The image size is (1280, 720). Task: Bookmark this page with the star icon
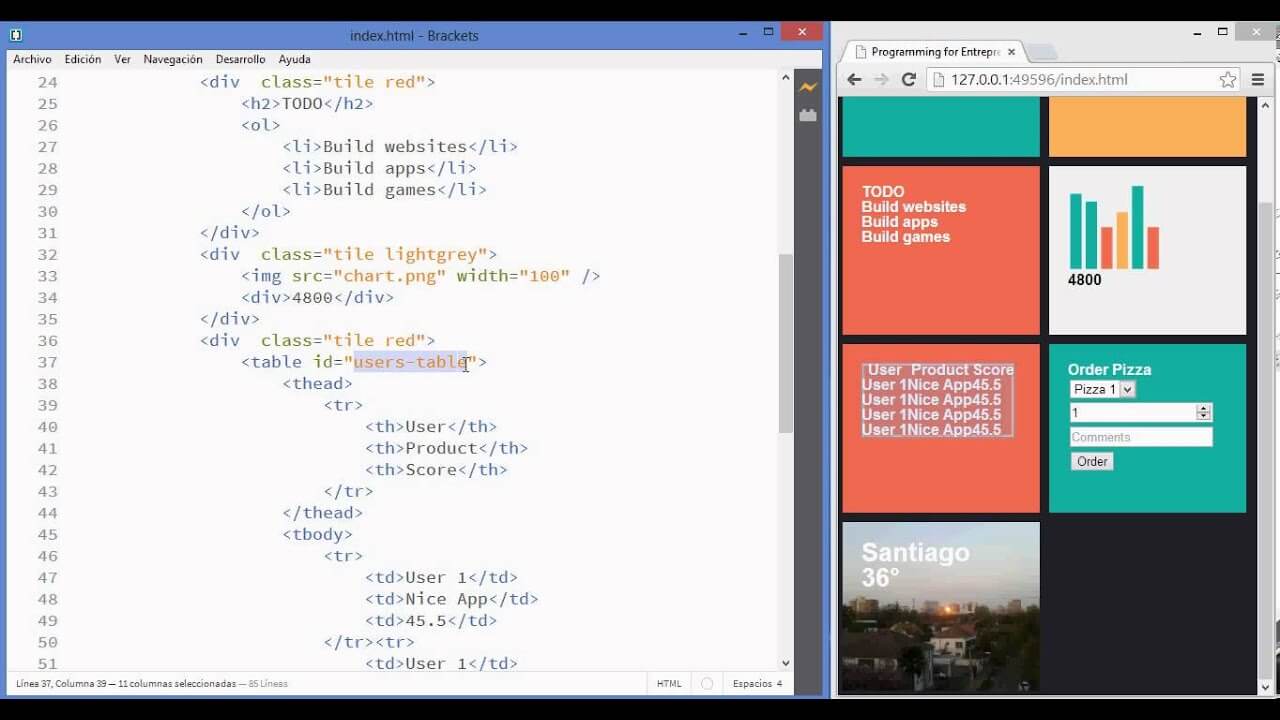[1228, 80]
